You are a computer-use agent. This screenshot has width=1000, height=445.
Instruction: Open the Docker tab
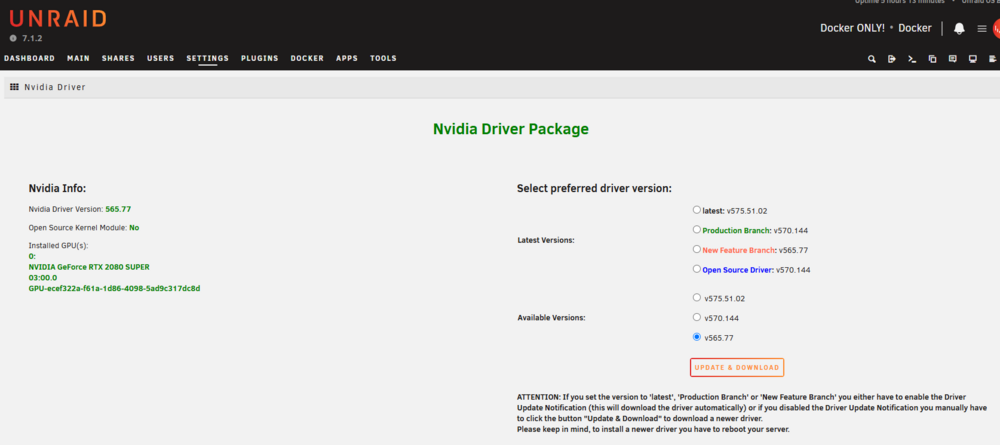click(307, 58)
